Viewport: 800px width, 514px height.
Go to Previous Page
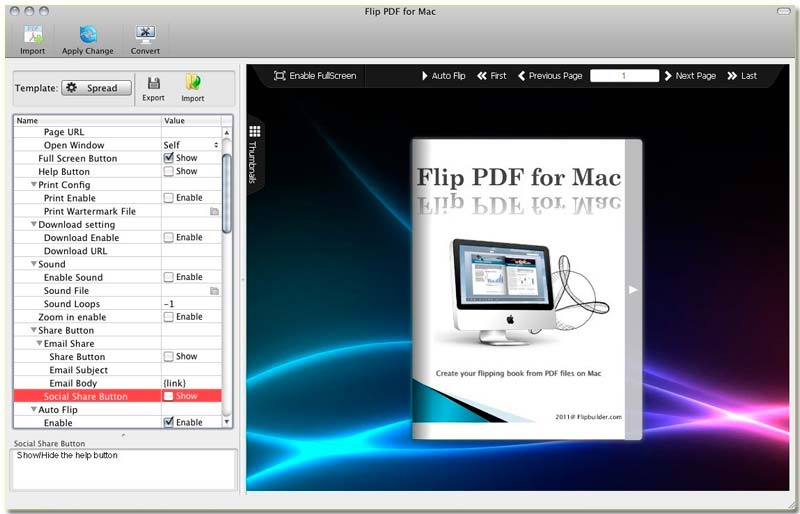550,76
